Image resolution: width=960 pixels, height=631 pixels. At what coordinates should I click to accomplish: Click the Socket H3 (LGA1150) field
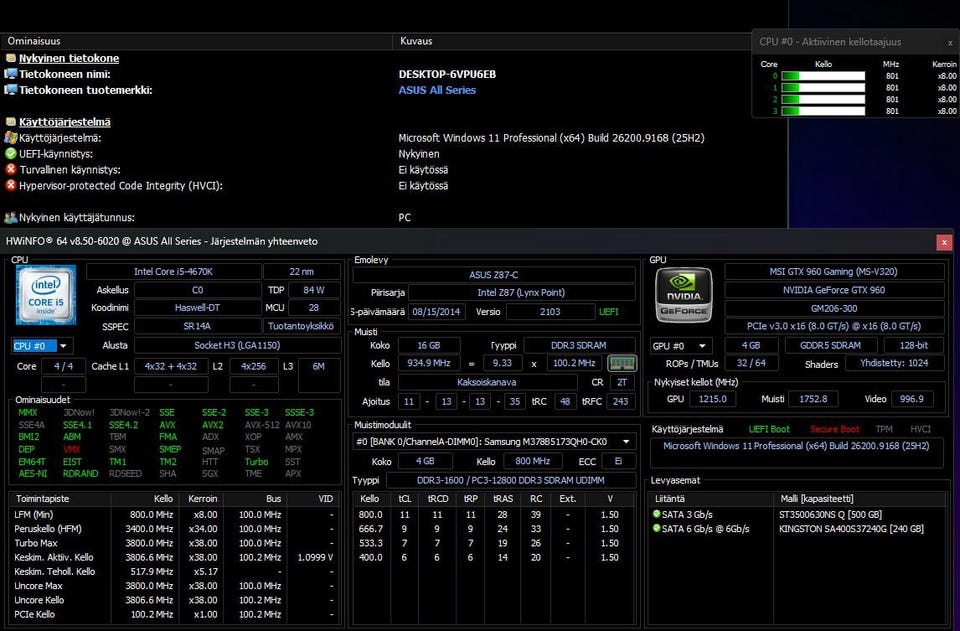[237, 346]
